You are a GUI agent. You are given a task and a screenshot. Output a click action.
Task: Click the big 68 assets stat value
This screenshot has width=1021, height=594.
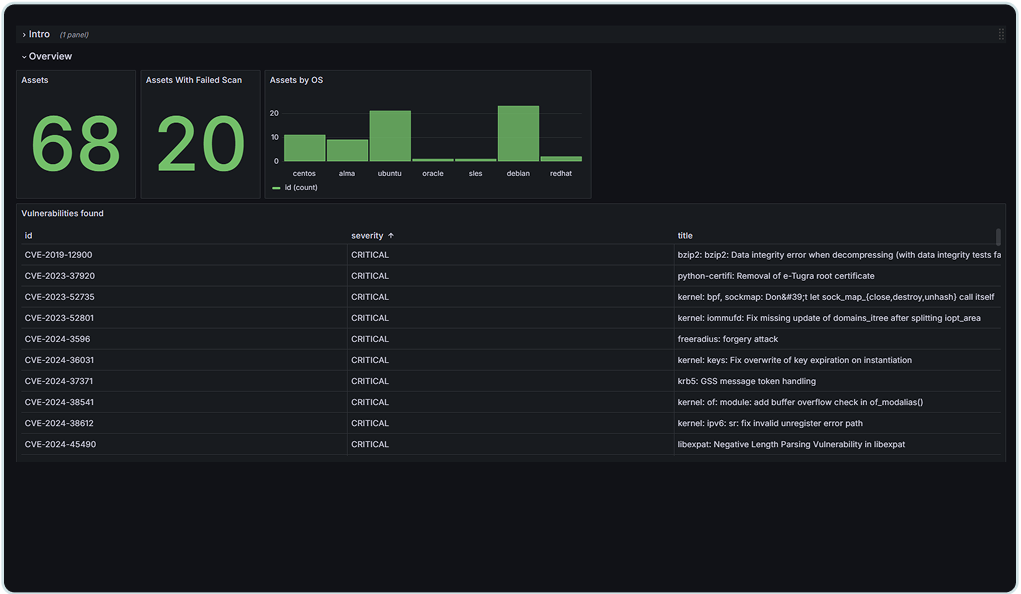coord(76,144)
